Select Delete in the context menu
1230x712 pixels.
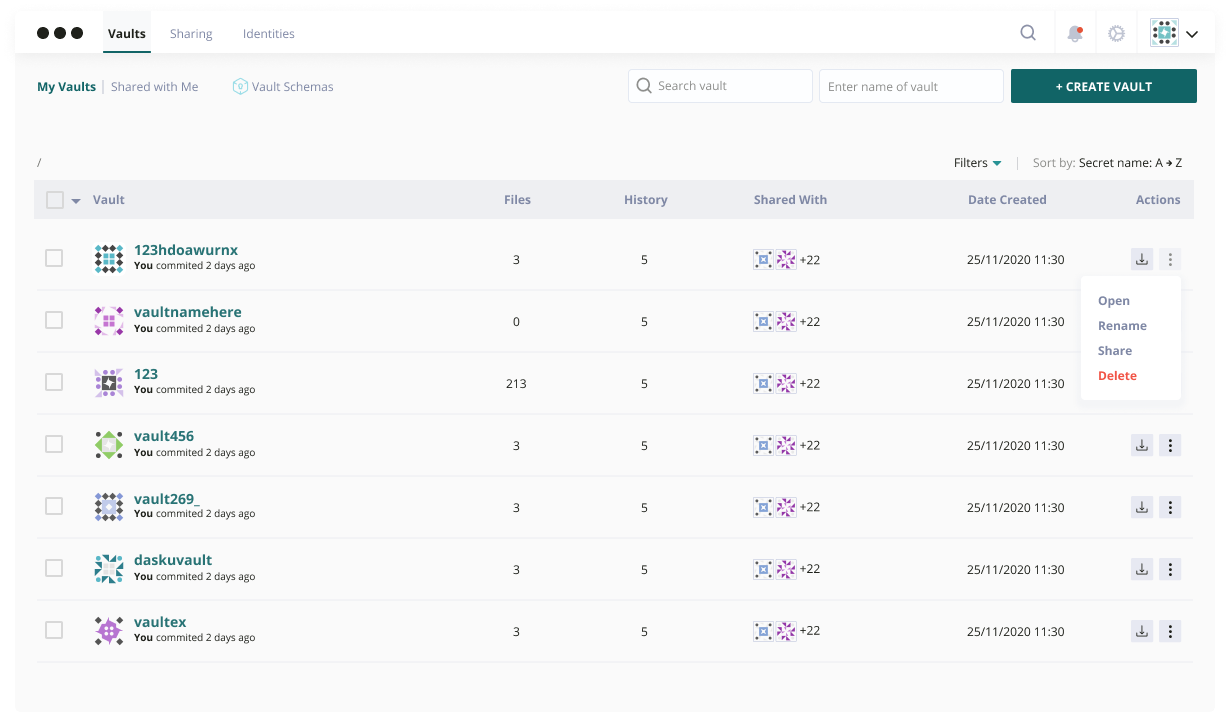(x=1117, y=376)
